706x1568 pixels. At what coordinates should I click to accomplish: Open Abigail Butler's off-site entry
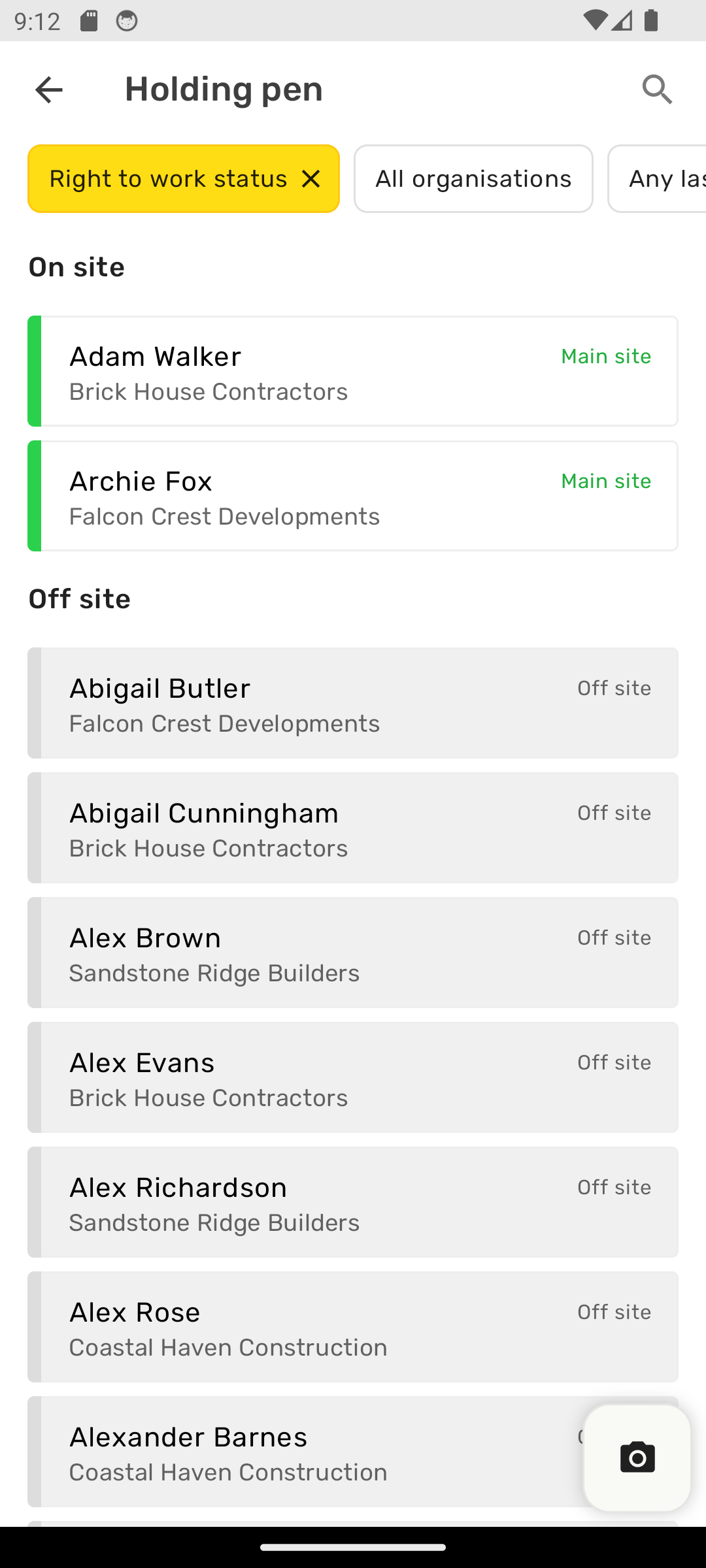coord(353,703)
